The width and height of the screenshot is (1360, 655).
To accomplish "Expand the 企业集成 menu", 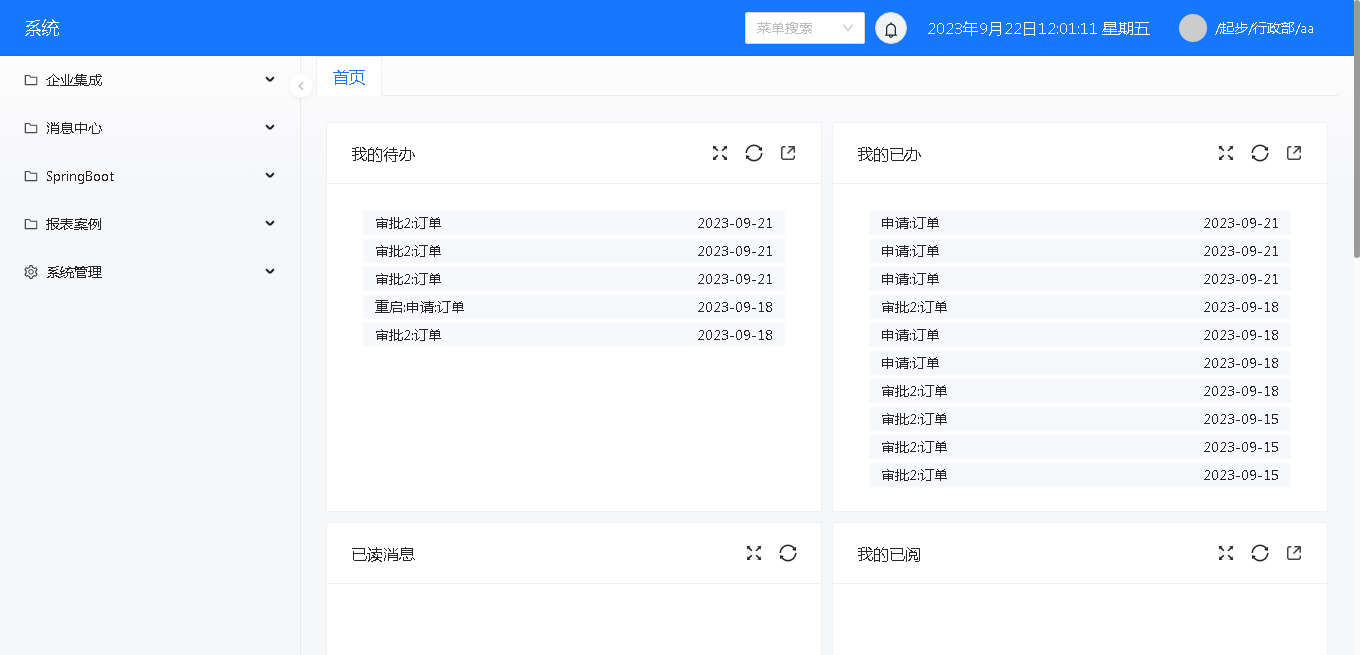I will (150, 80).
